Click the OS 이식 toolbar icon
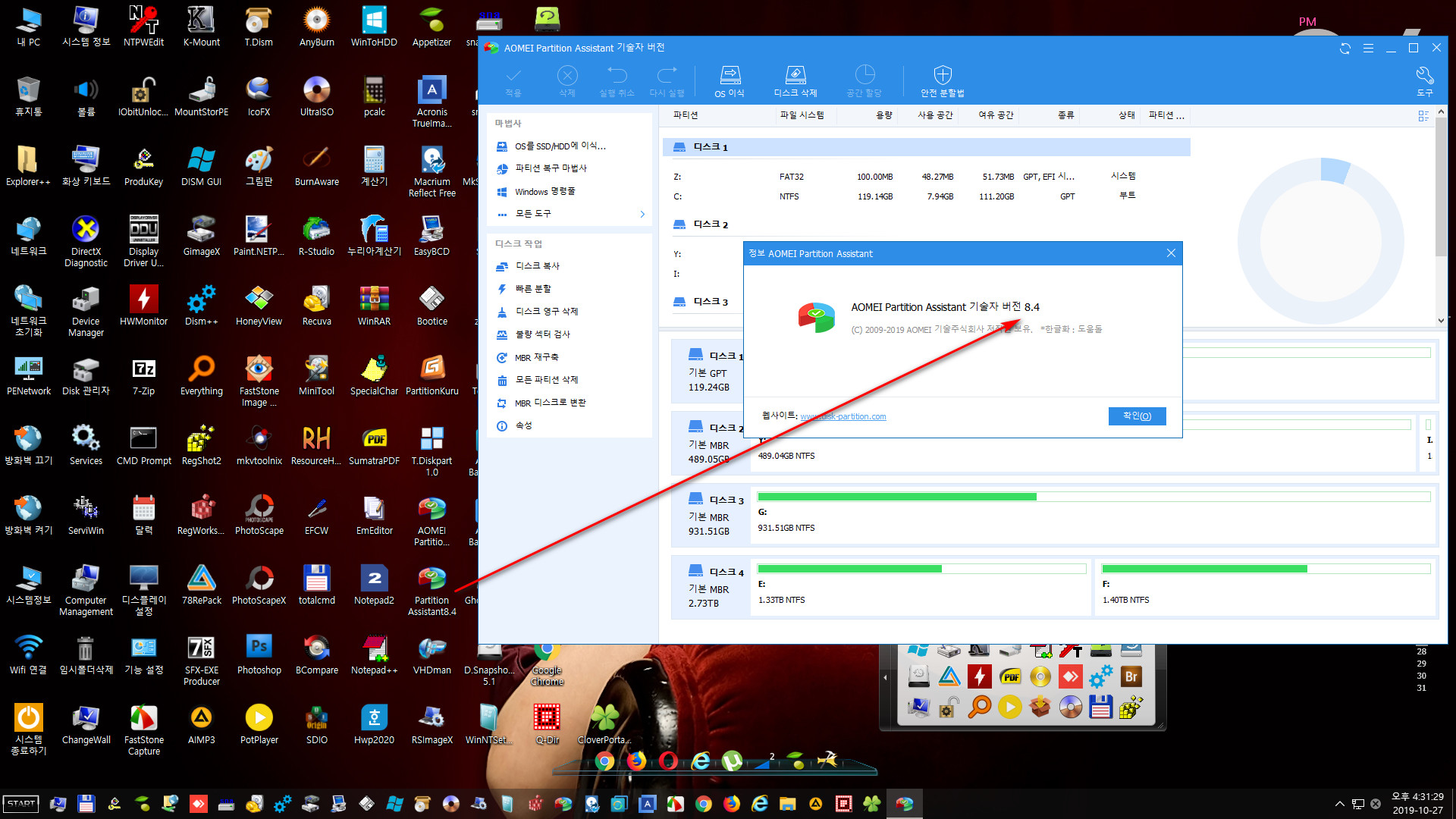Screen dimensions: 1456x819 [730, 81]
